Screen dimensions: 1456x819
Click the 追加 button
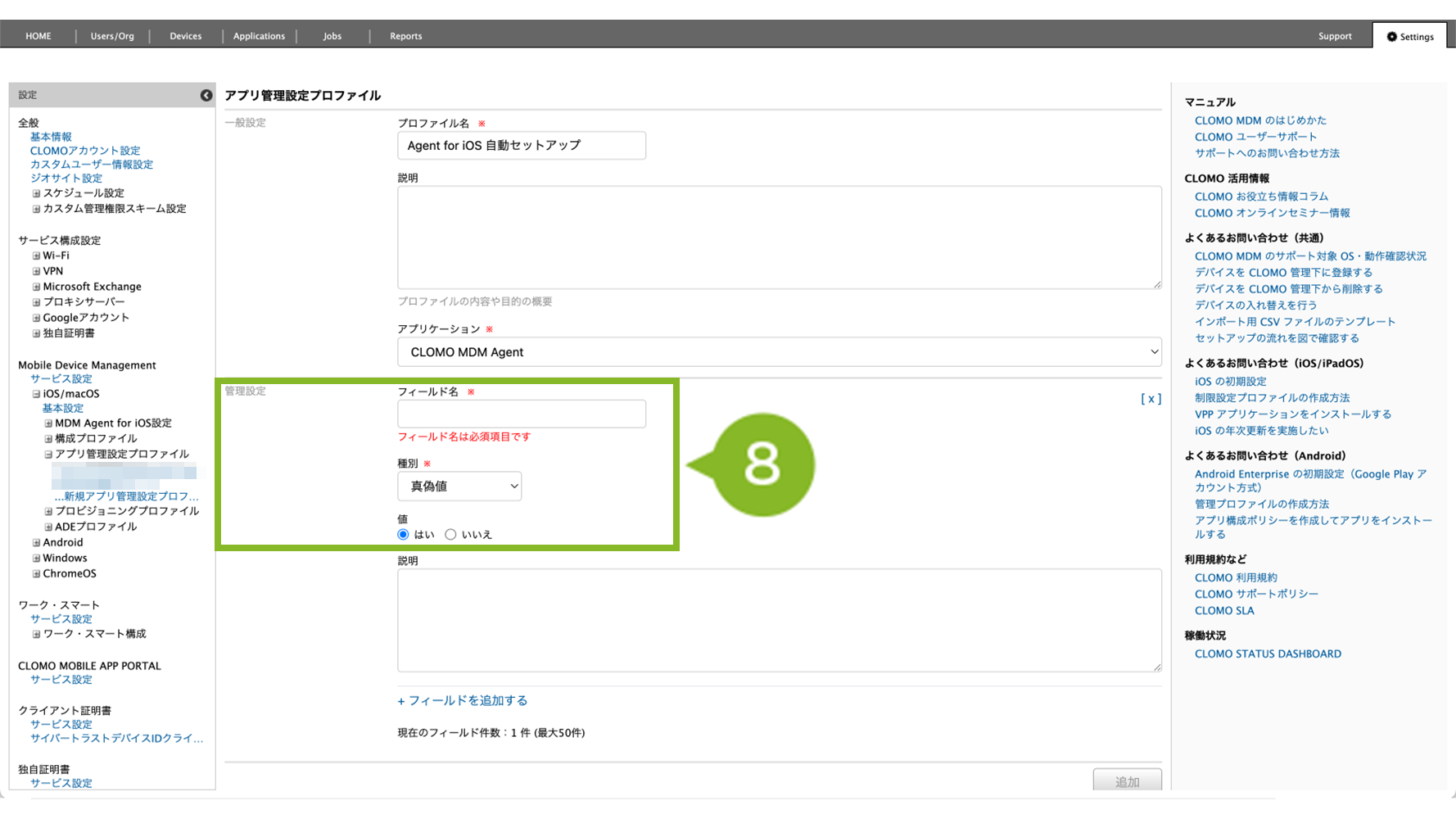click(x=1127, y=781)
